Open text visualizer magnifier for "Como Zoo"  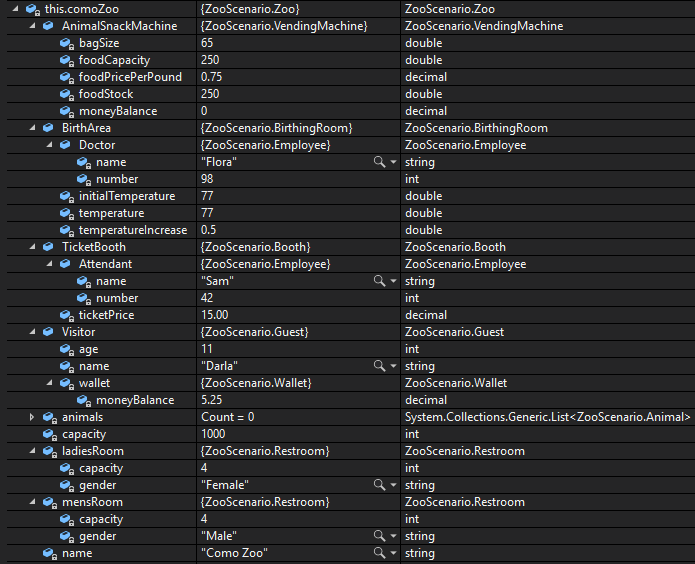[379, 553]
